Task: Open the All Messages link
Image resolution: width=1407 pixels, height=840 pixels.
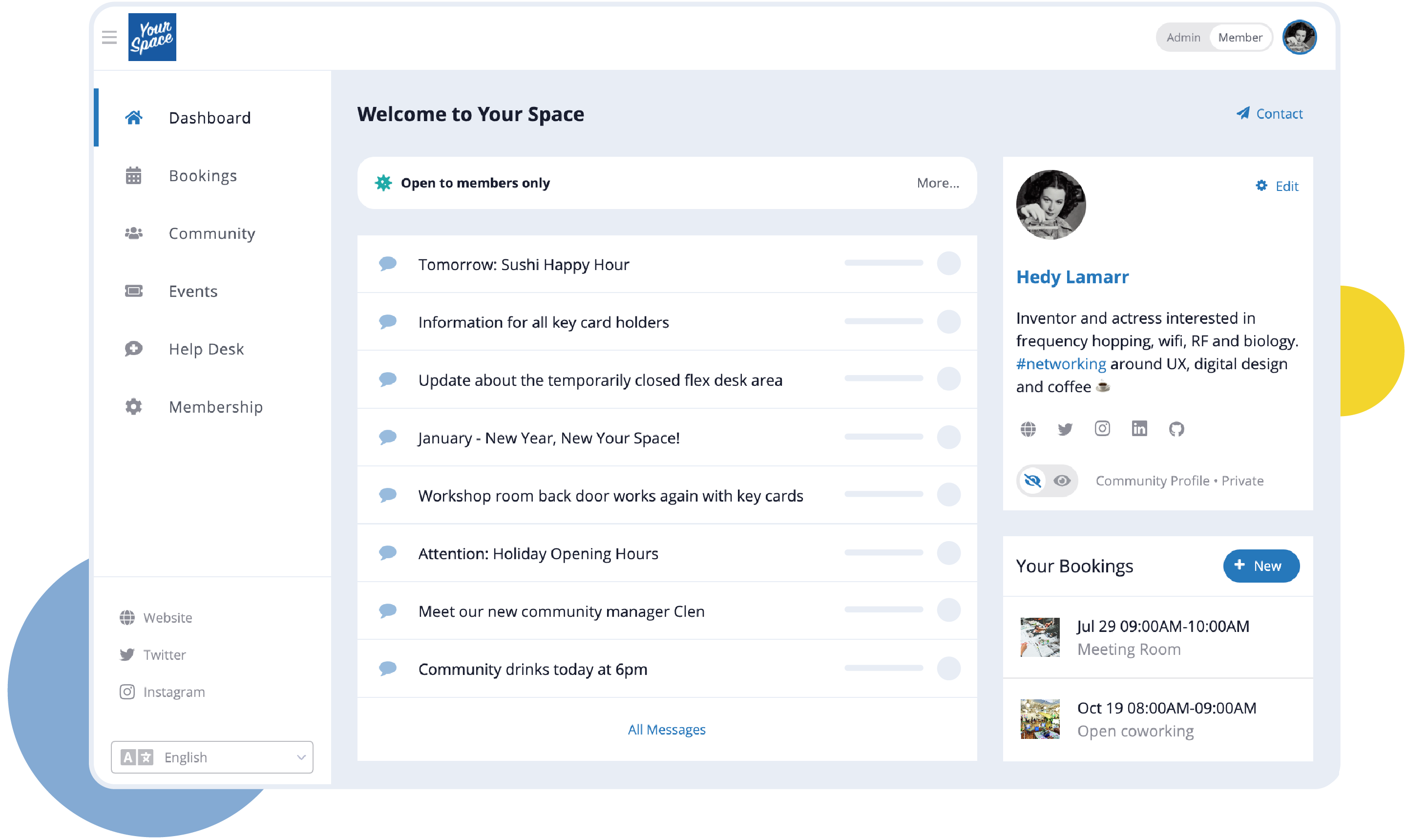Action: 666,730
